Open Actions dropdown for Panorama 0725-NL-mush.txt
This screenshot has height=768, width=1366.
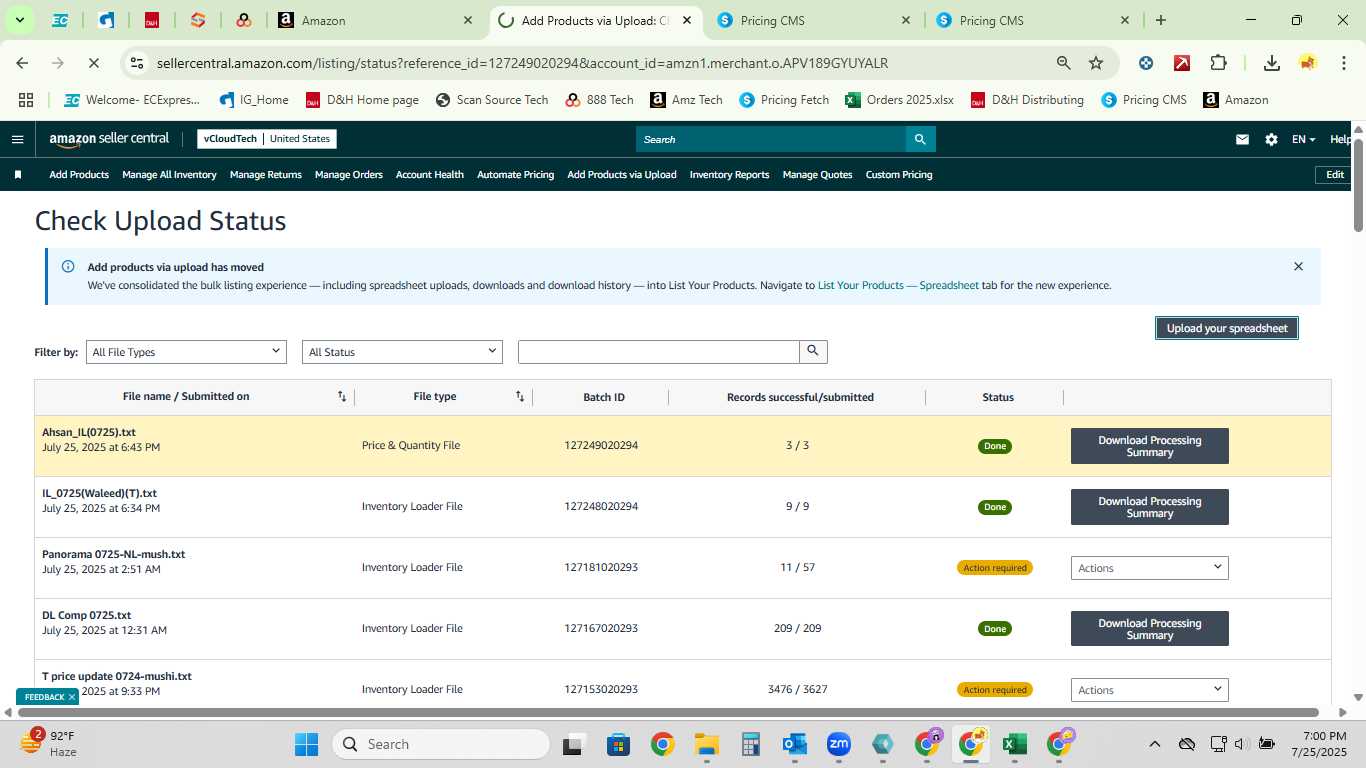point(1150,568)
